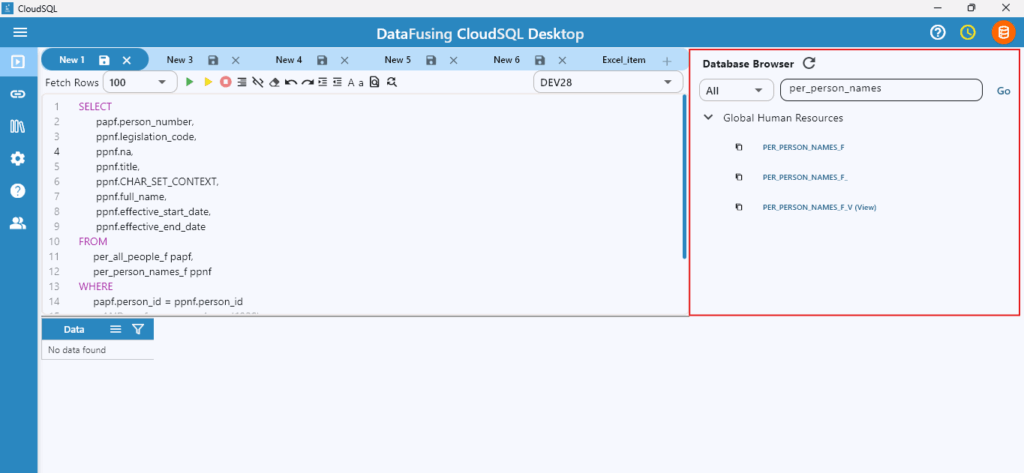Save the New 4 tab

tap(322, 60)
